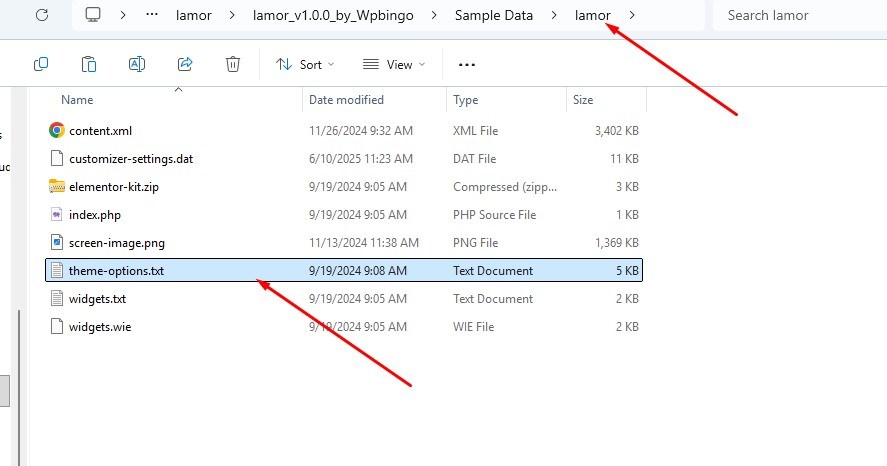
Task: Select the elementor-kit.zip compressed file
Action: coord(112,187)
